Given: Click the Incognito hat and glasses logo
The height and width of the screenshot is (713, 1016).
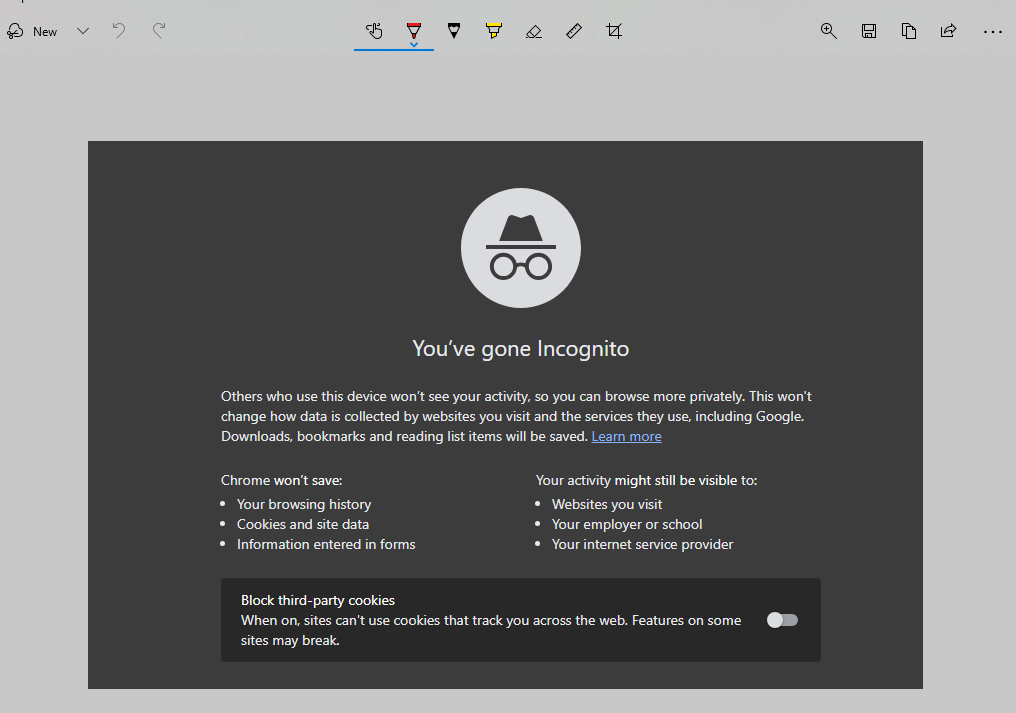Looking at the screenshot, I should click(521, 248).
